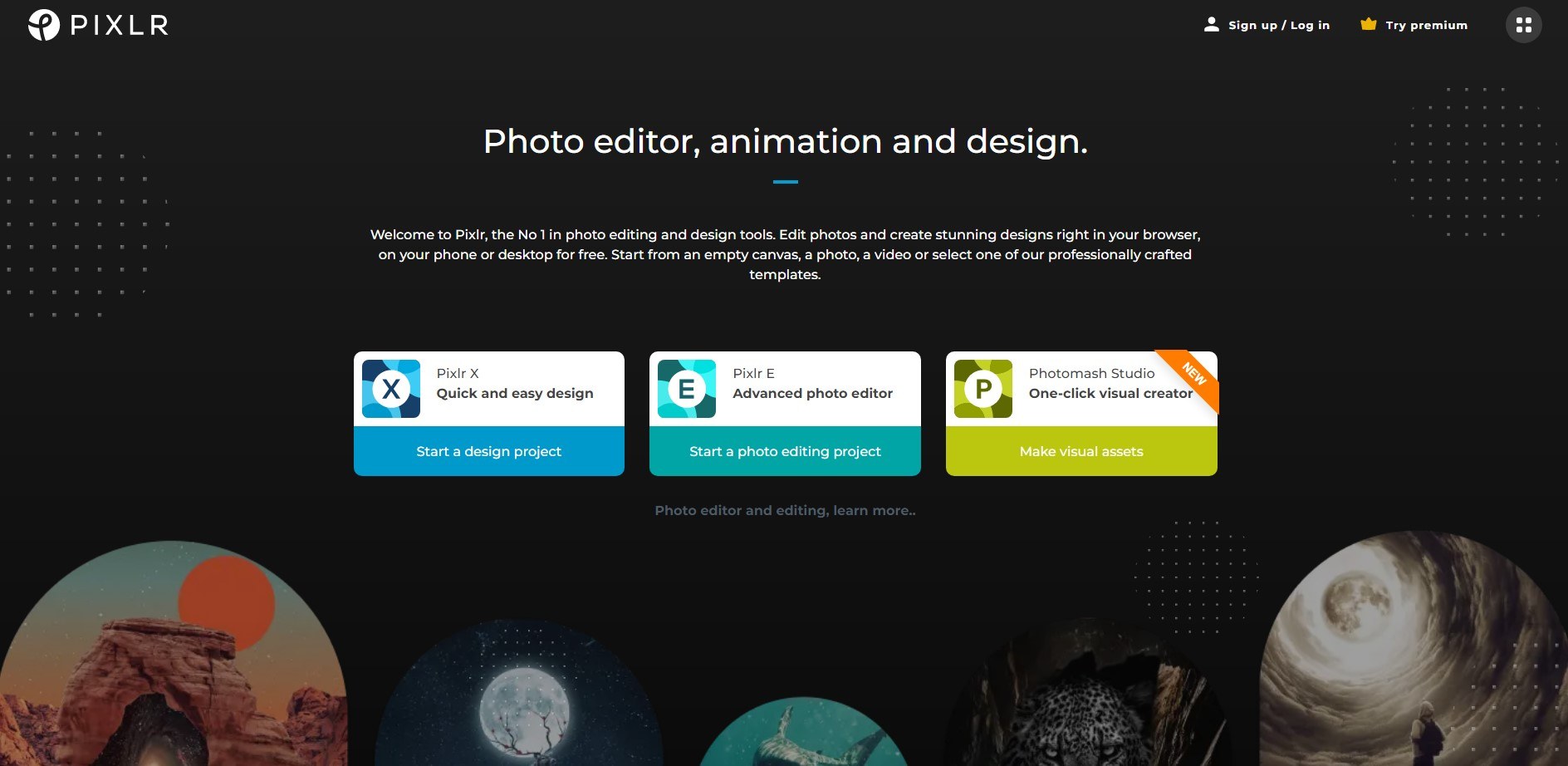The width and height of the screenshot is (1568, 766).
Task: Click heading 'Photo editor, animation and design.'
Action: (x=785, y=141)
